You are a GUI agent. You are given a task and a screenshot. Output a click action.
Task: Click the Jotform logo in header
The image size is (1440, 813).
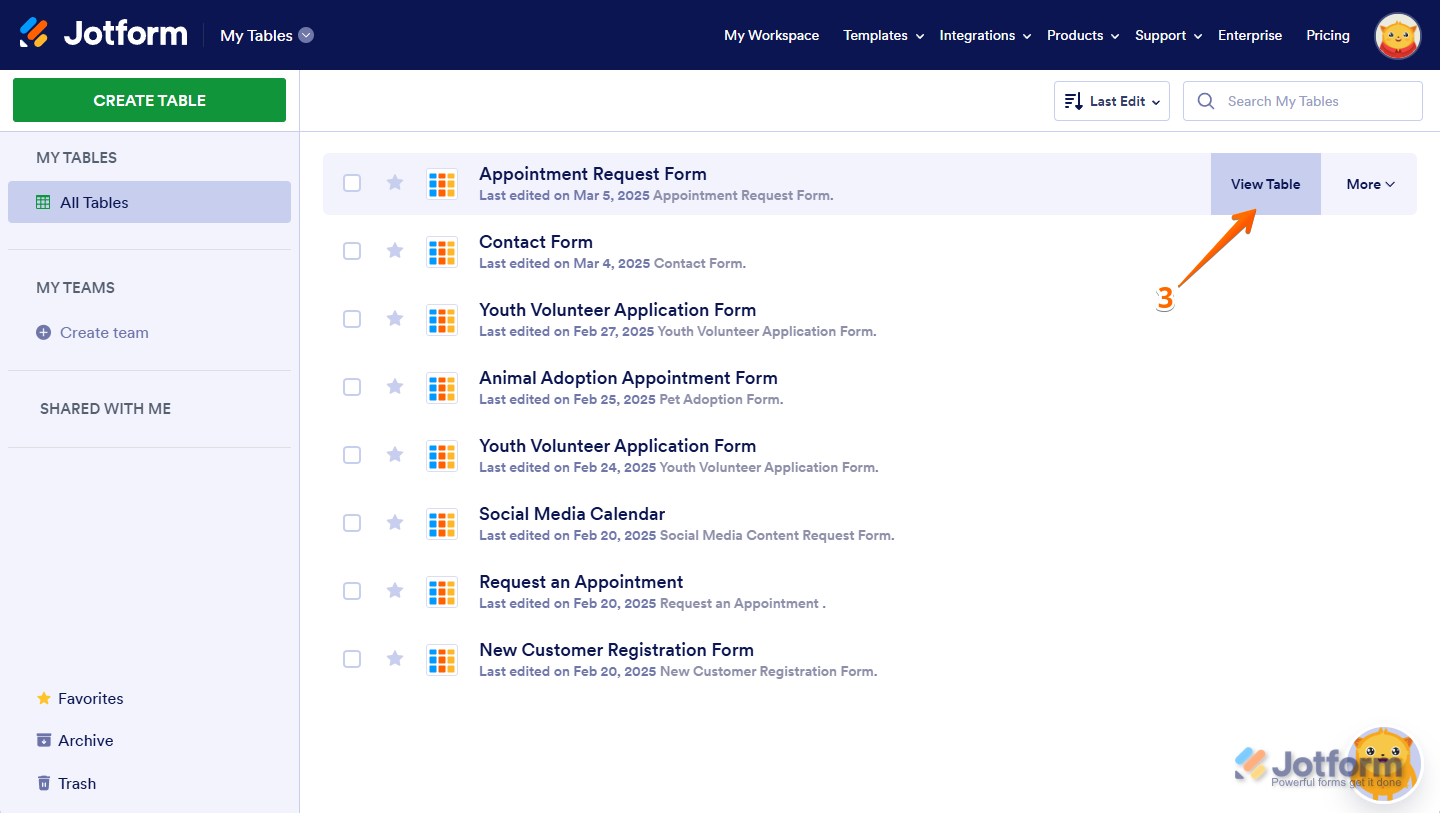tap(103, 34)
